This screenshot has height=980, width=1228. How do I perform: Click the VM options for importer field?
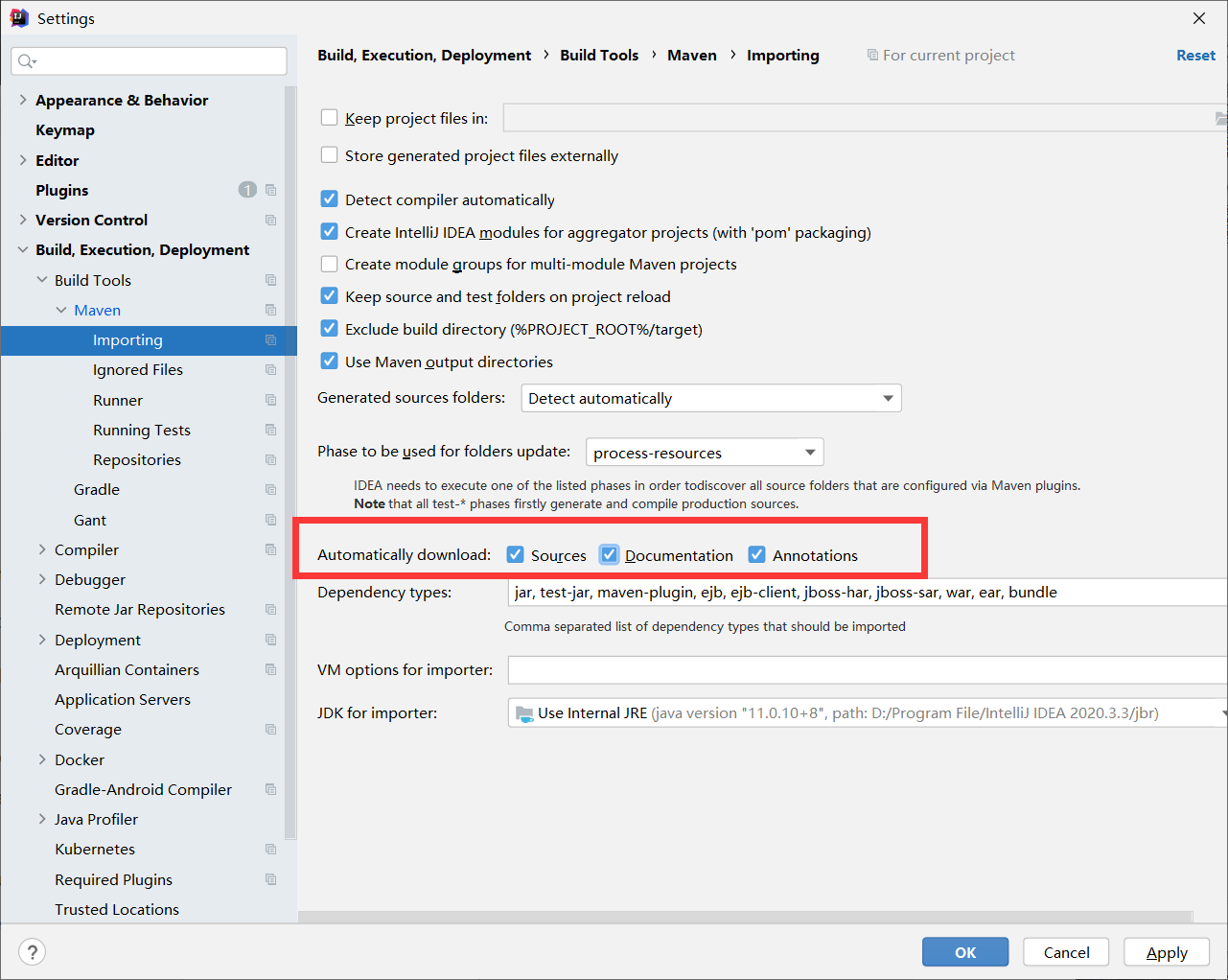868,669
